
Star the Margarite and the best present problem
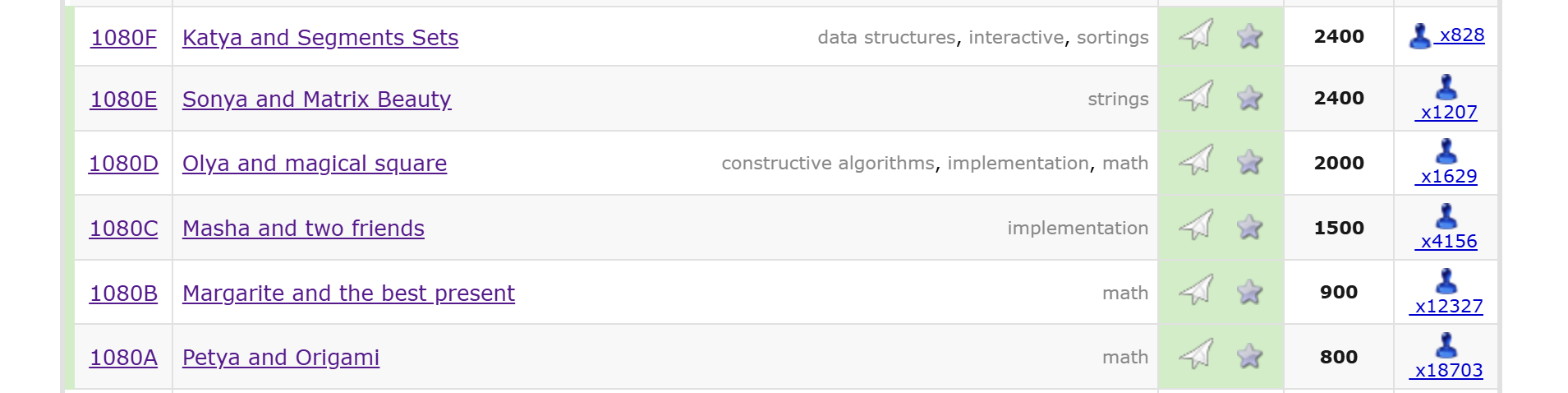[x=1249, y=291]
